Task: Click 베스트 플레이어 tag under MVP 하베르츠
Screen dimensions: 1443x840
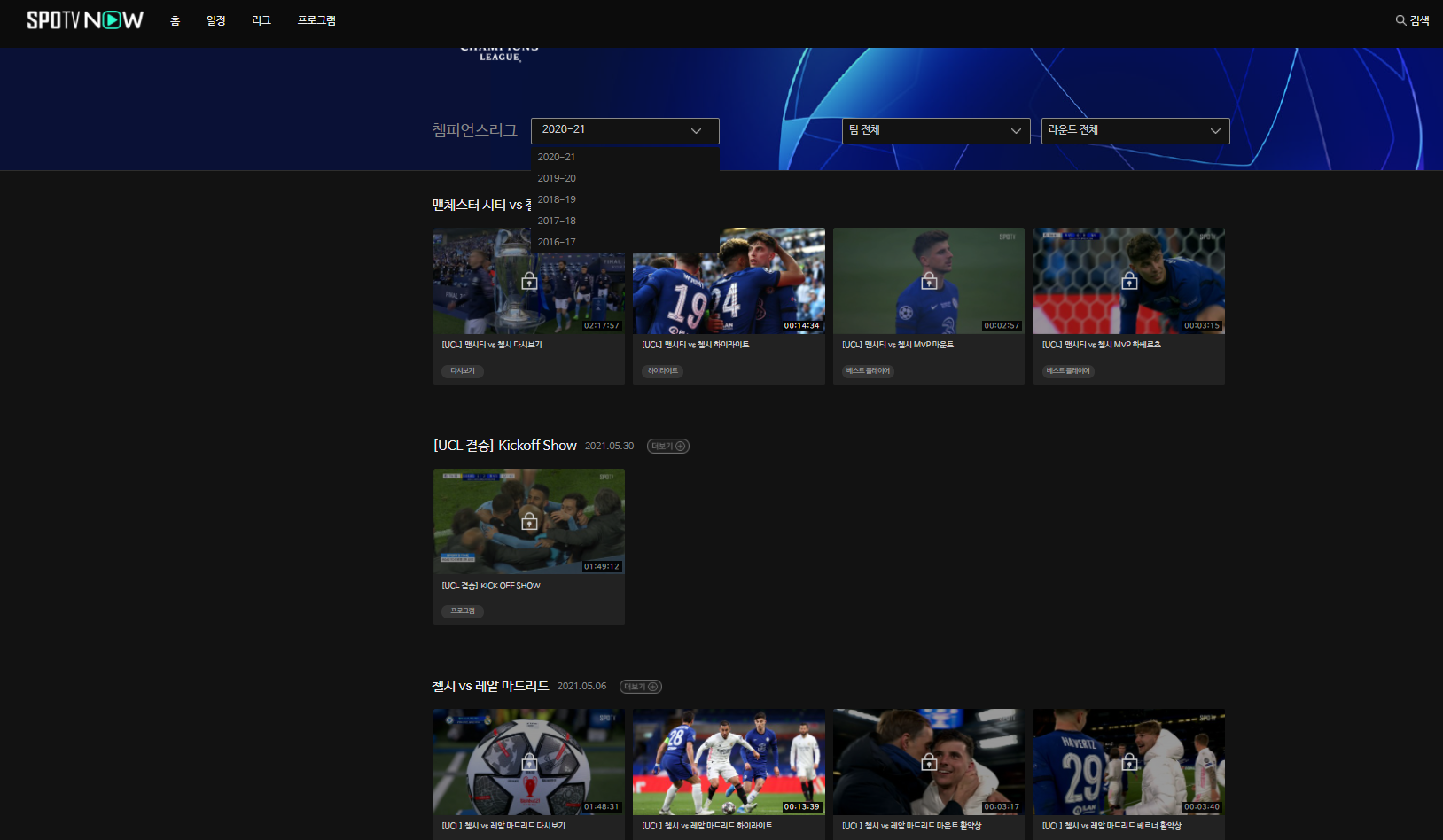Action: [x=1068, y=371]
